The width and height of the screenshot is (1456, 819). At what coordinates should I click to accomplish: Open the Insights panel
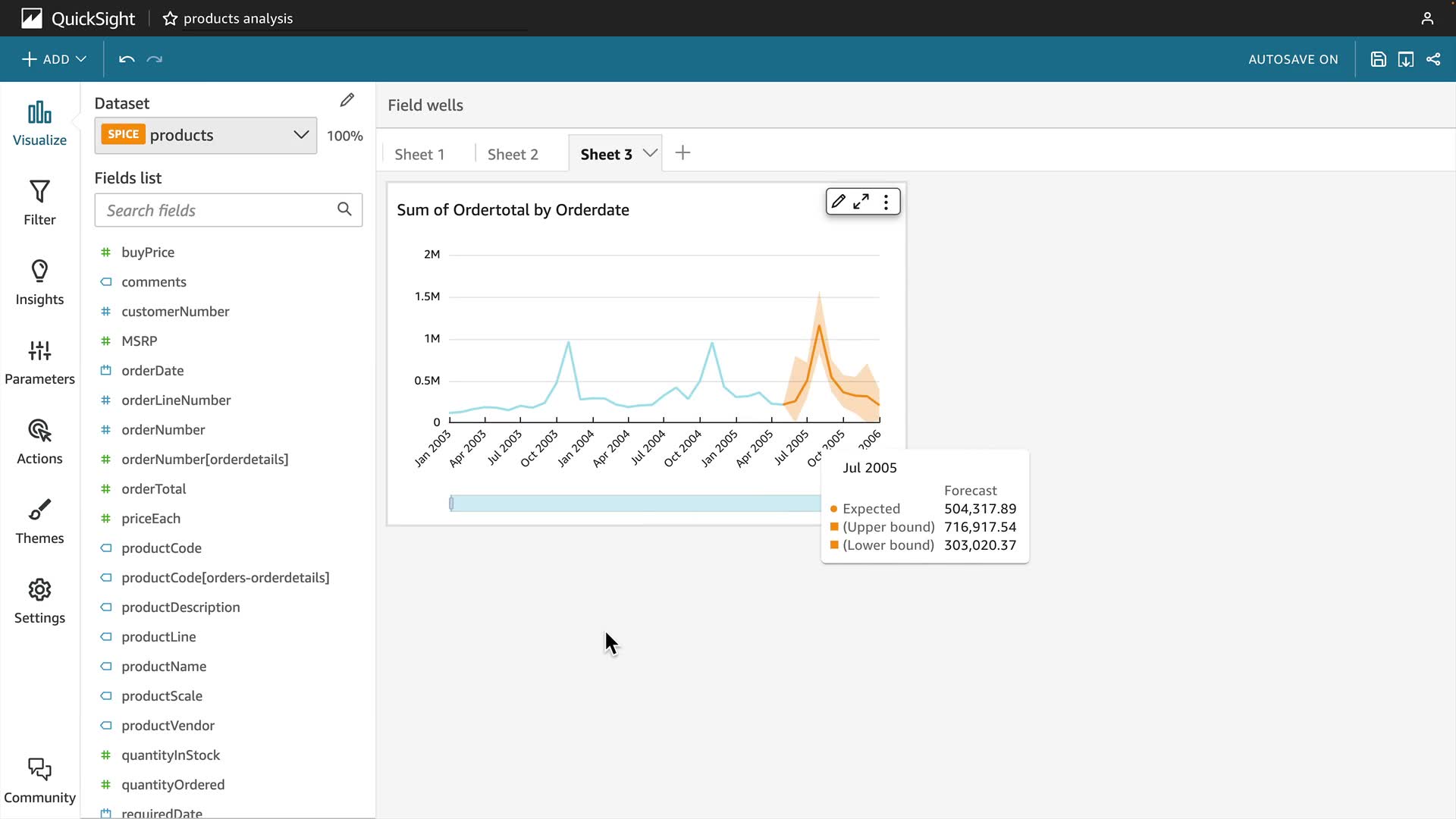(39, 282)
